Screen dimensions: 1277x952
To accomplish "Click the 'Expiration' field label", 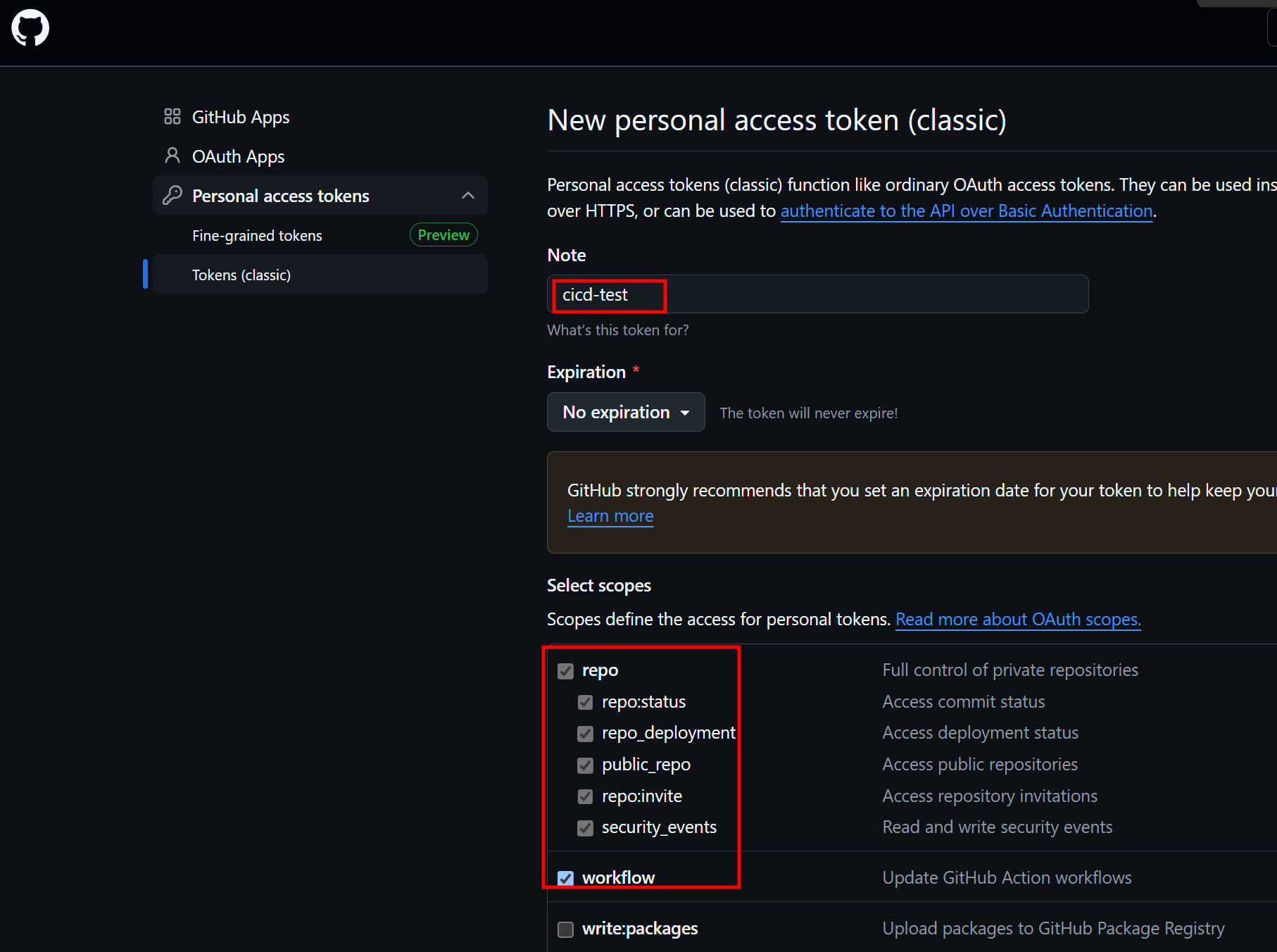I will 586,372.
